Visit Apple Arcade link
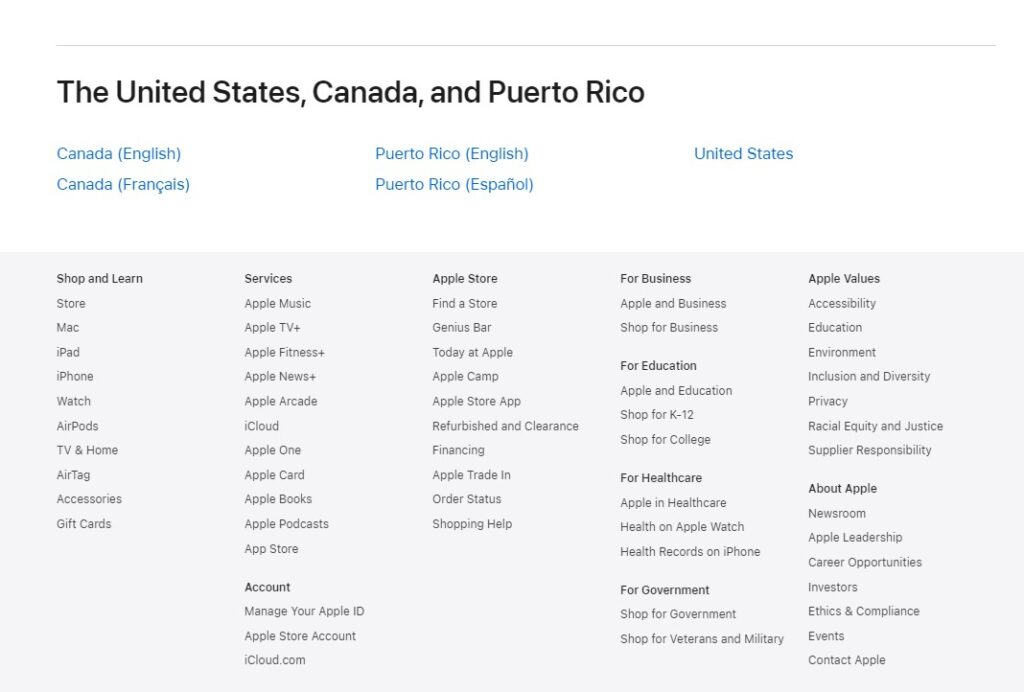The width and height of the screenshot is (1024, 692). (280, 401)
